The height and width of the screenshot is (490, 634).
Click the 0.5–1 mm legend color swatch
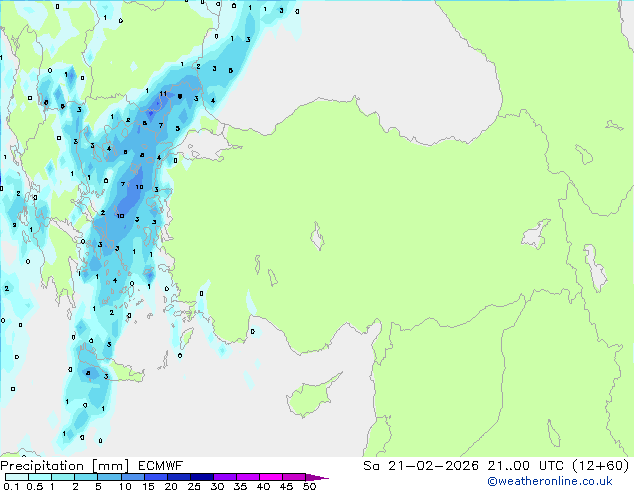(x=40, y=477)
